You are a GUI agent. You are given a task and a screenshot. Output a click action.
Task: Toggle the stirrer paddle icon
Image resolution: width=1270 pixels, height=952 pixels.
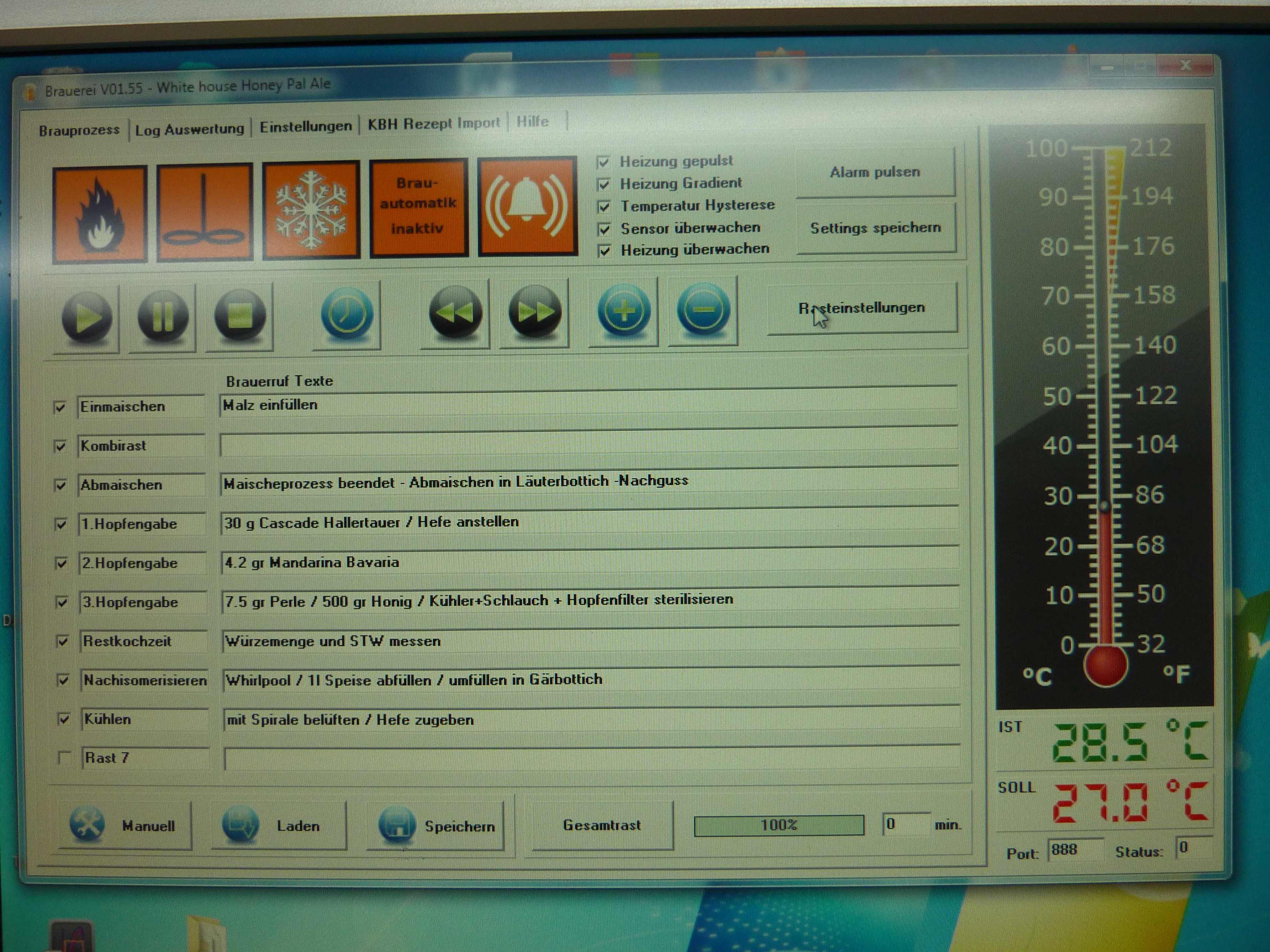coord(204,212)
